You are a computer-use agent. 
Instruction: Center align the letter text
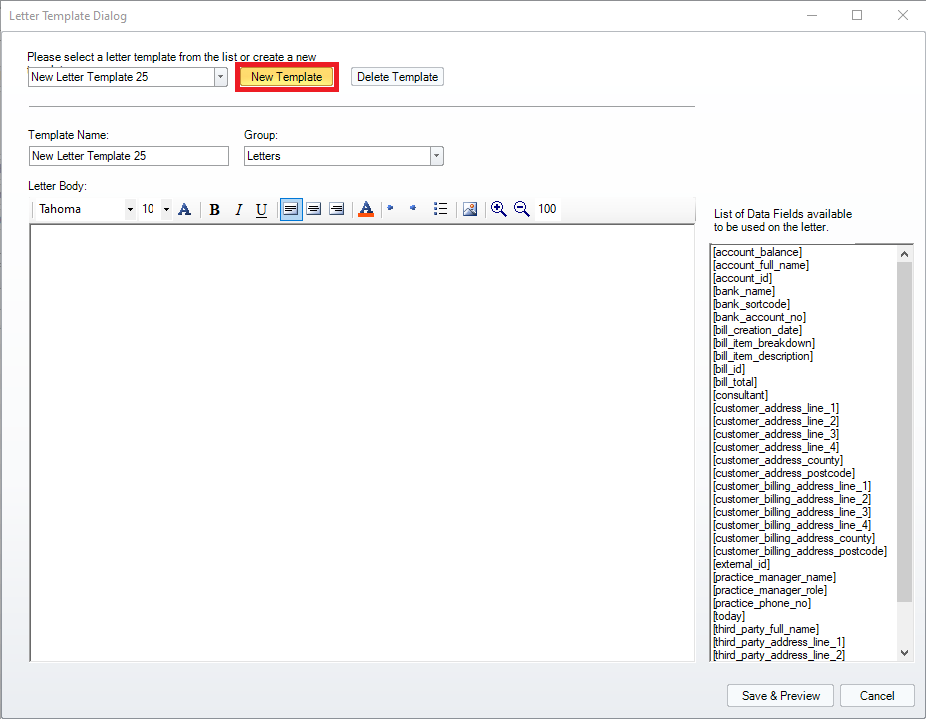314,209
